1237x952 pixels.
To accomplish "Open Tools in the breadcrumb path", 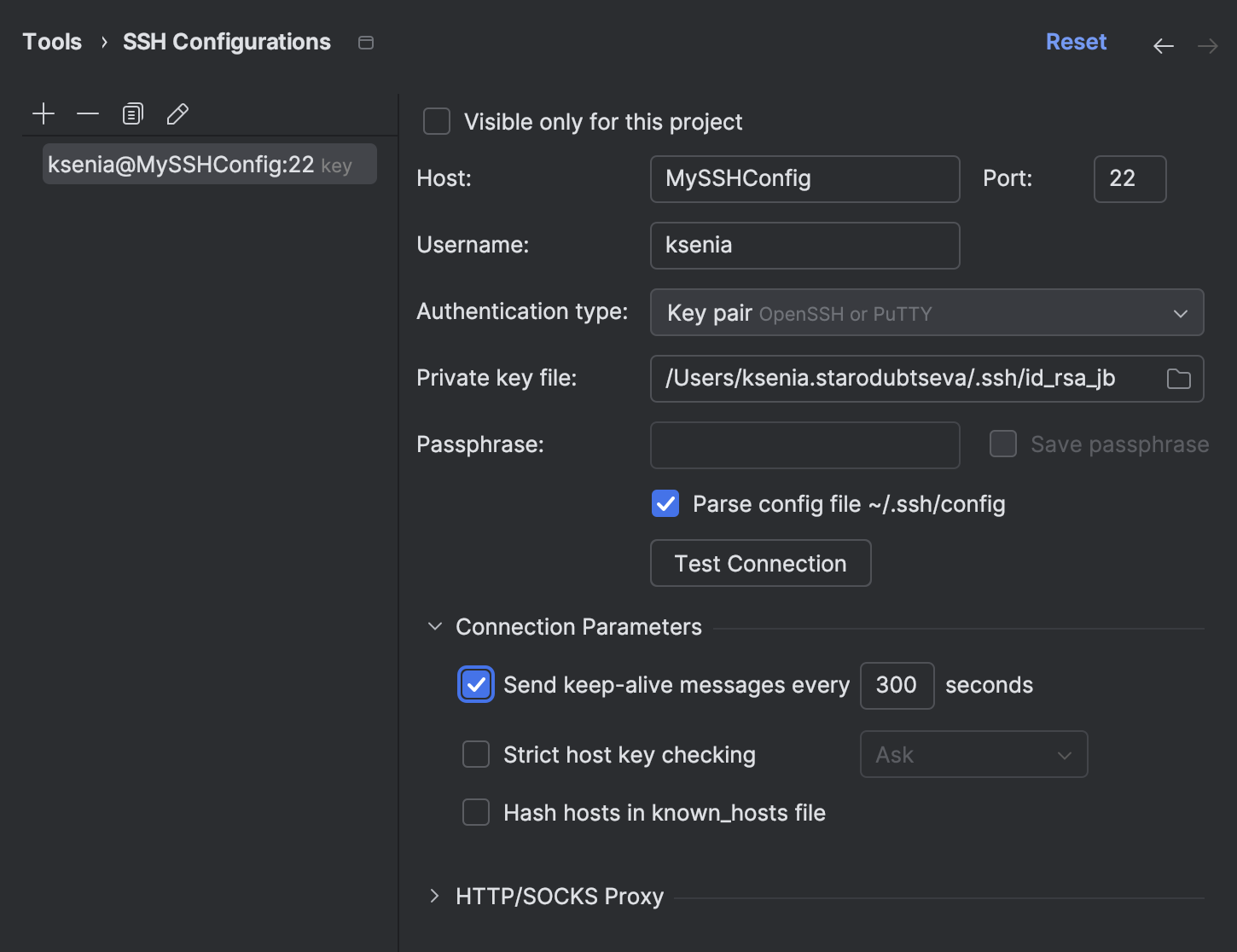I will pyautogui.click(x=51, y=41).
